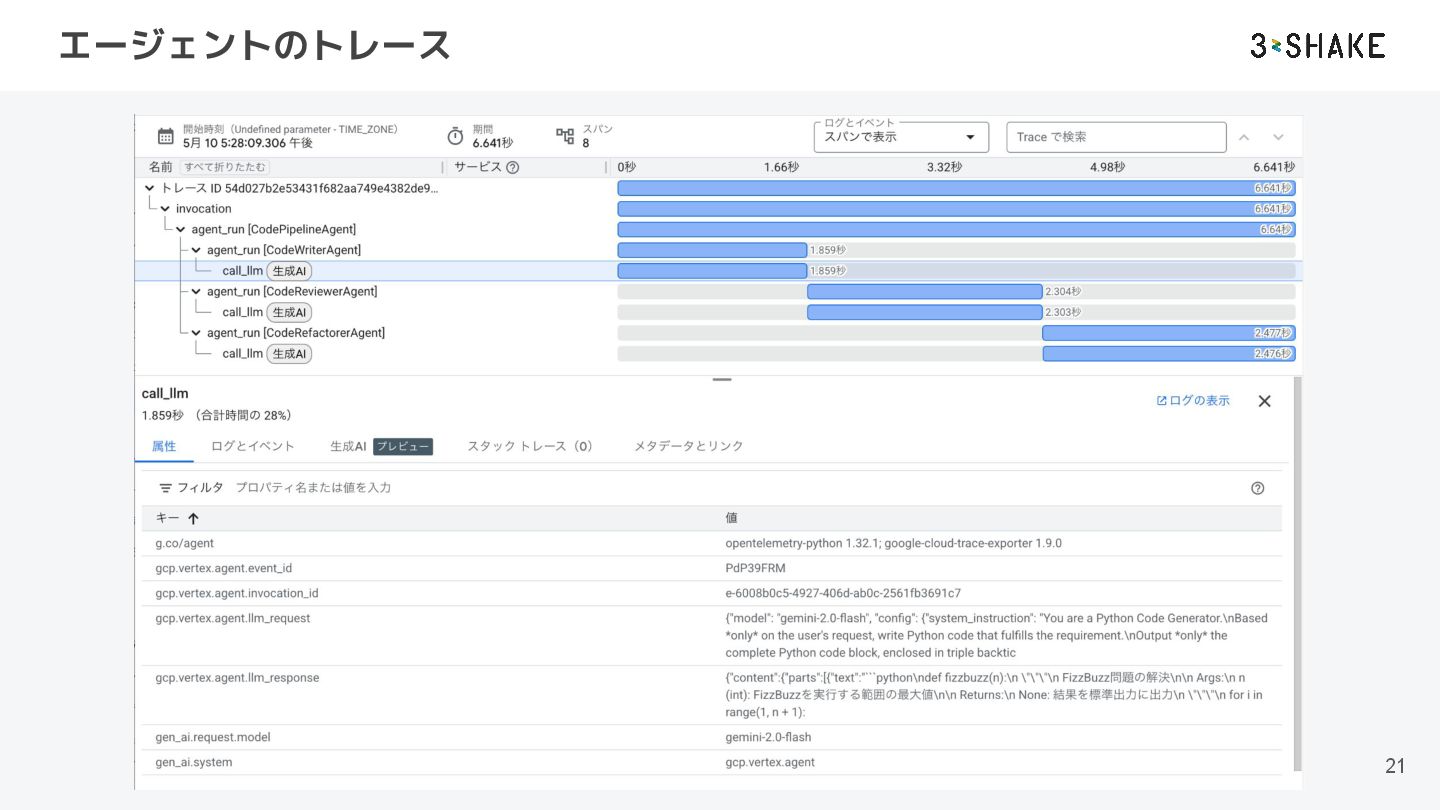The width and height of the screenshot is (1440, 810).
Task: Collapse agent_run [CodeReviewerAgent] span
Action: pos(196,291)
